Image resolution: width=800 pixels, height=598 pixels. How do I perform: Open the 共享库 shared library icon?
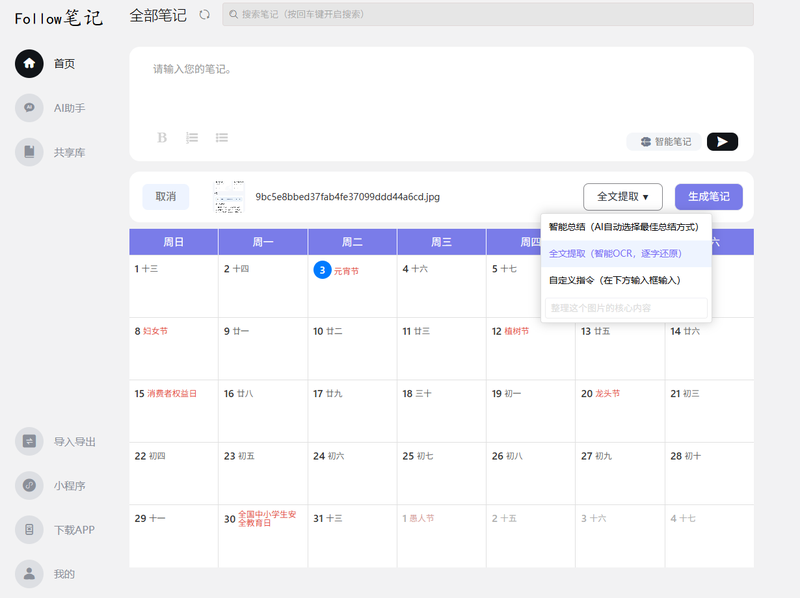29,152
